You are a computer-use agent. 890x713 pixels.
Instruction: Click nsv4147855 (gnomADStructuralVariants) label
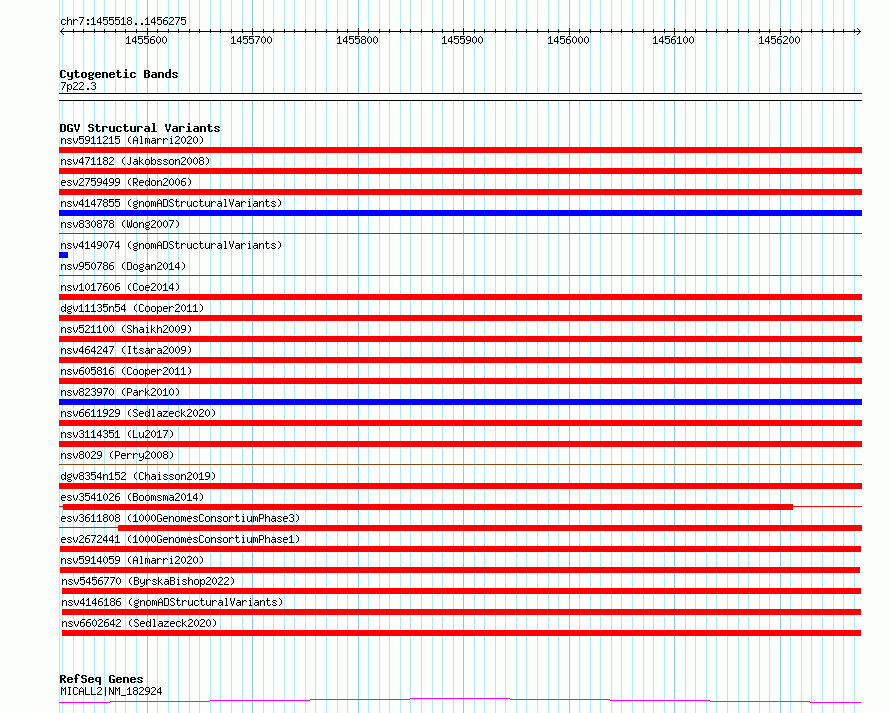click(x=171, y=203)
